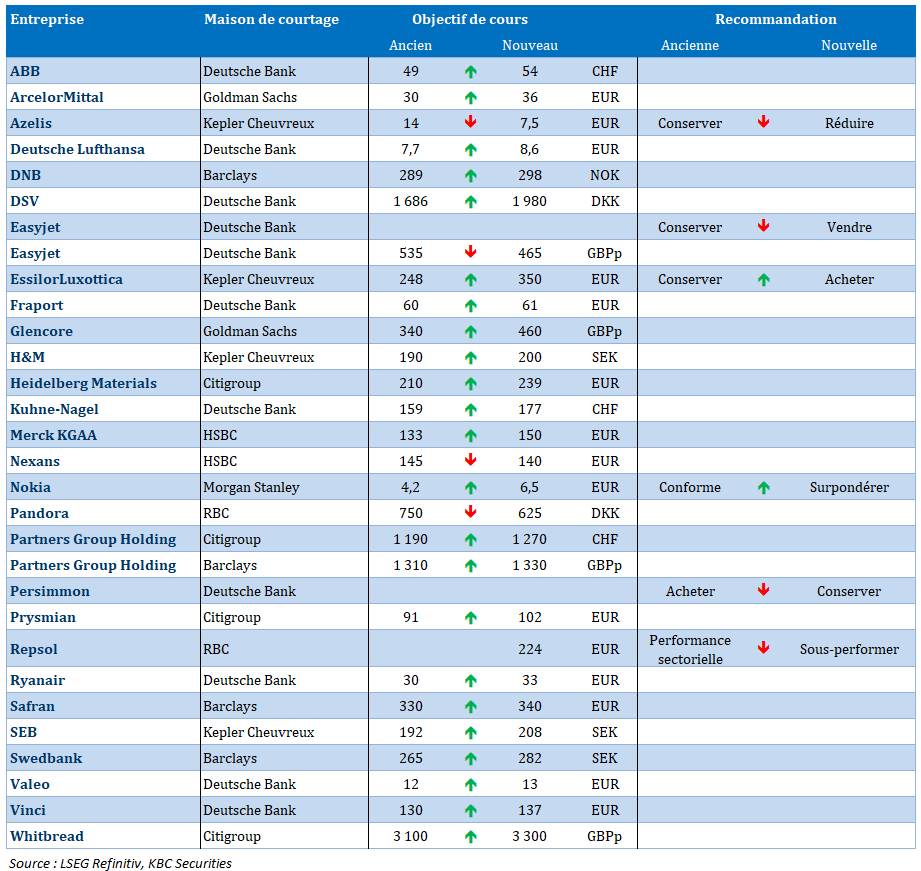Click the red down arrow in Nexans row
The width and height of the screenshot is (921, 871).
470,461
